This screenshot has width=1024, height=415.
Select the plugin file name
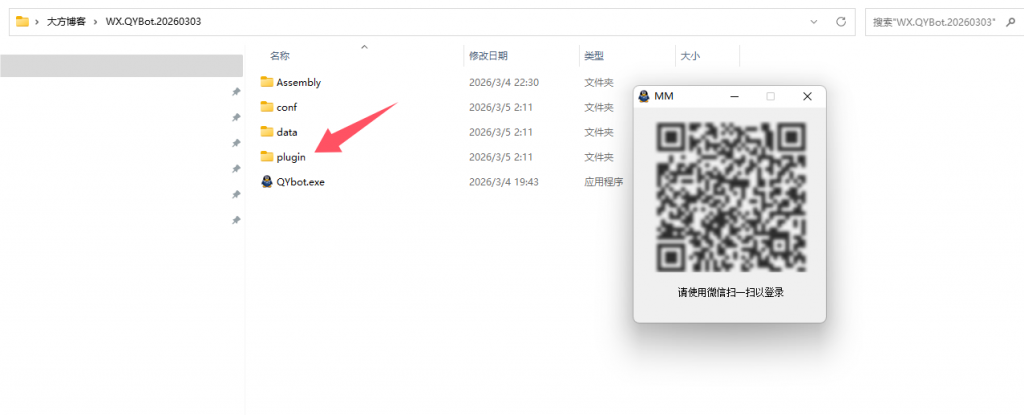(x=291, y=157)
